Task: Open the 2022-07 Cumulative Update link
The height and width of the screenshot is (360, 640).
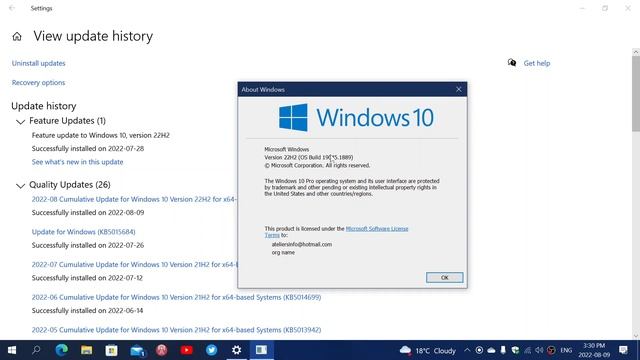Action: (134, 264)
